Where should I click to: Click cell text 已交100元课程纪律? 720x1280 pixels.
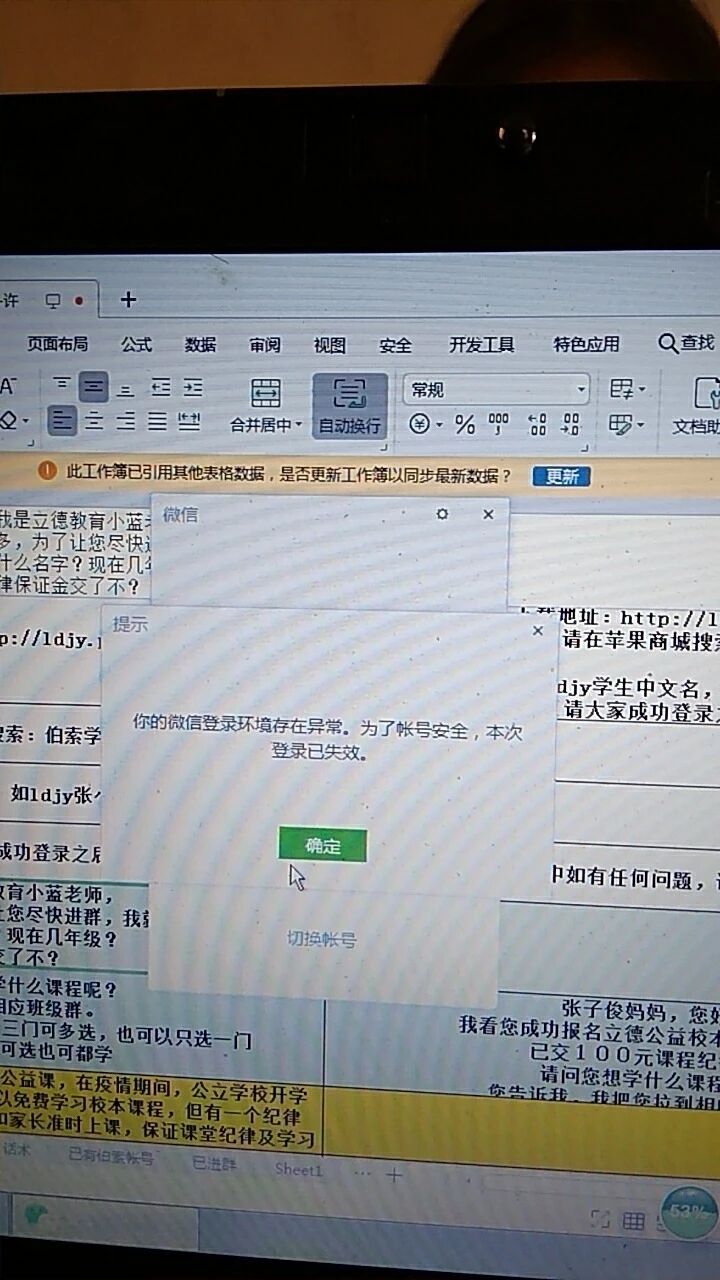[625, 1053]
